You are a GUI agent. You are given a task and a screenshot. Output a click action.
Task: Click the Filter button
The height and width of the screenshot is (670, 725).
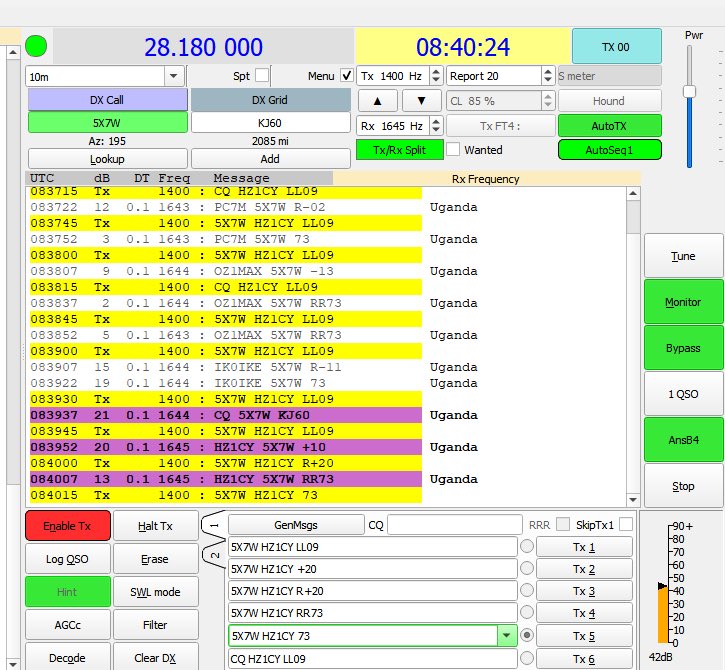156,625
